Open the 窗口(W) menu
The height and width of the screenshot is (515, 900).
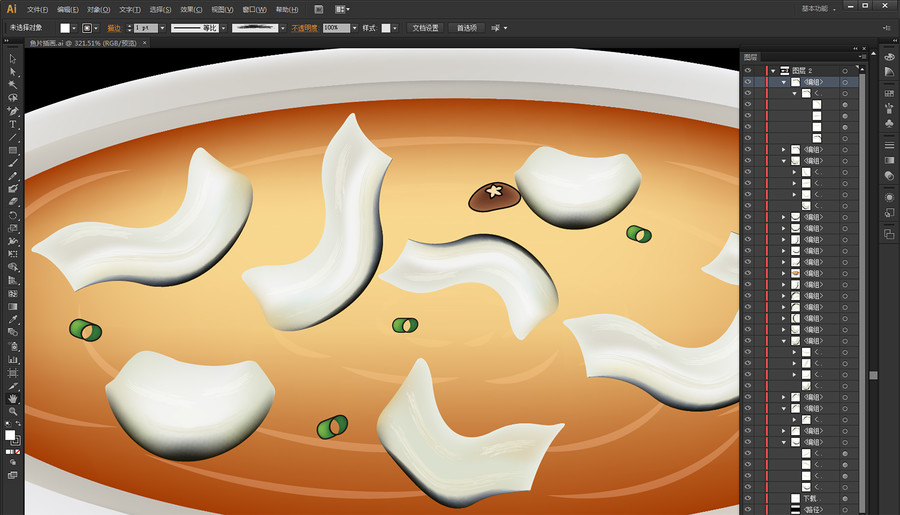254,9
